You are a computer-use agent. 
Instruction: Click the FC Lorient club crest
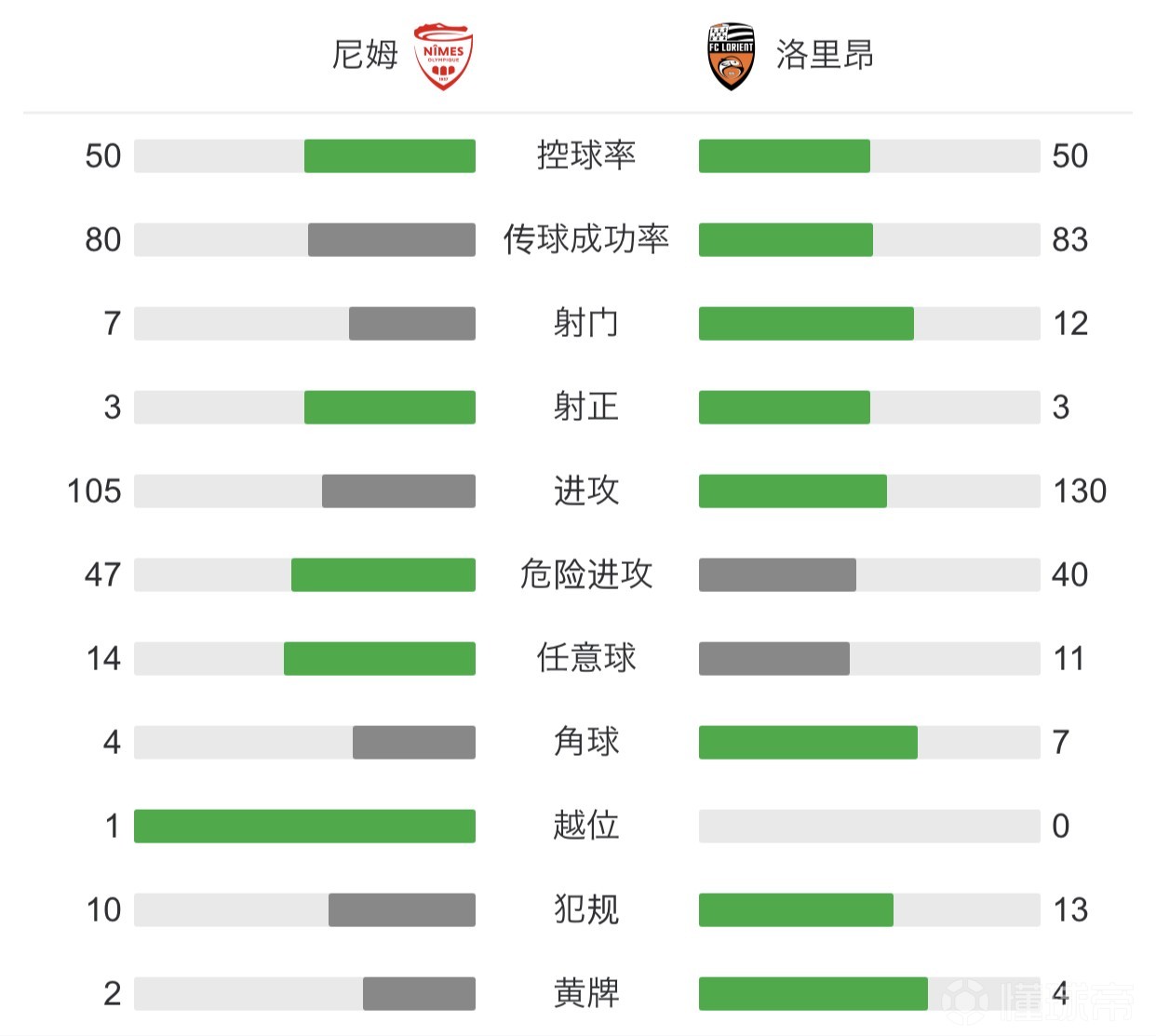coord(731,56)
